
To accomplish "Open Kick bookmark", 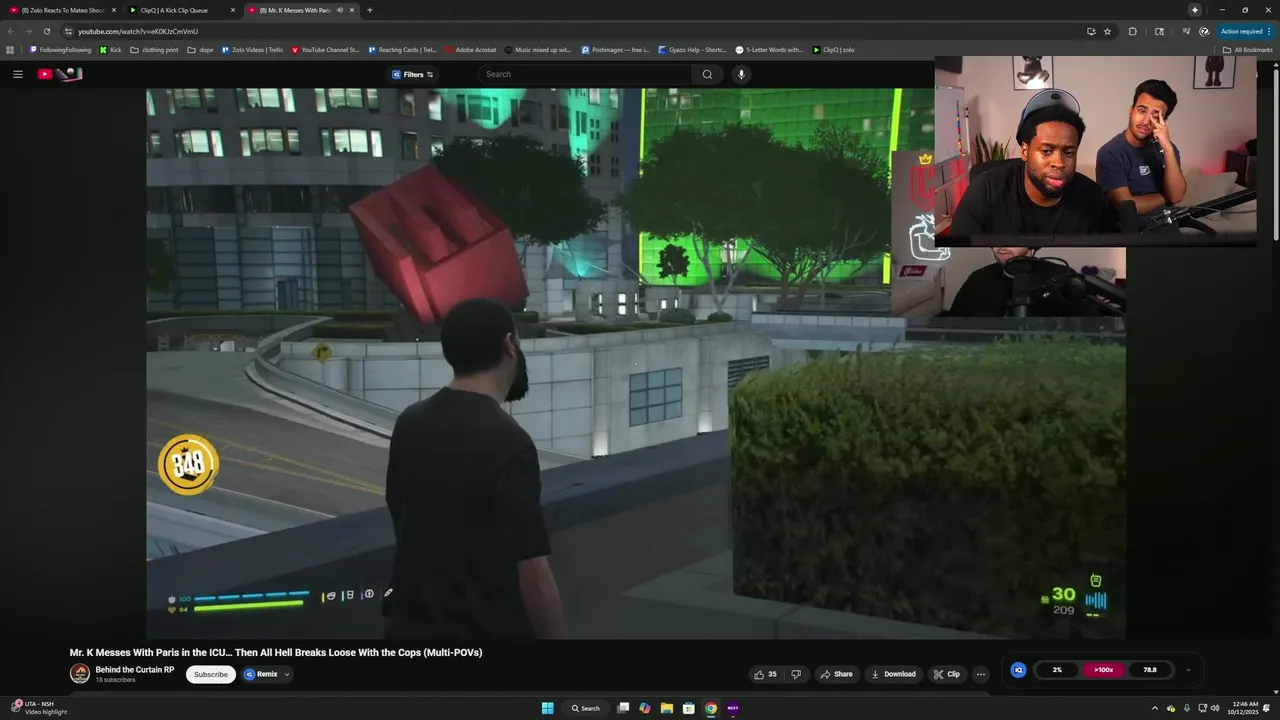I will point(110,49).
